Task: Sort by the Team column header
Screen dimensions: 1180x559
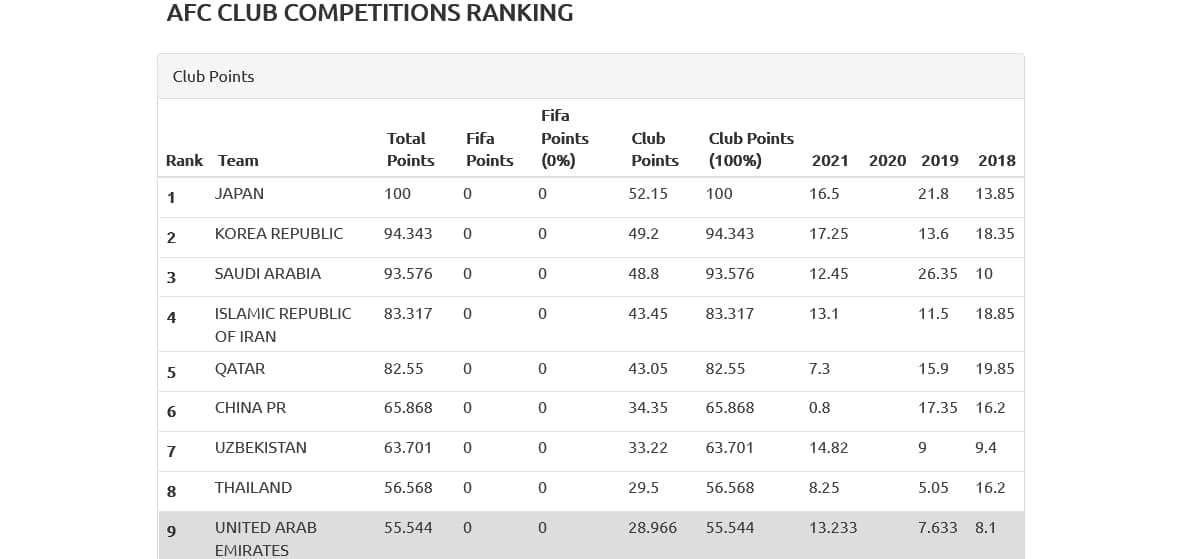Action: (238, 160)
